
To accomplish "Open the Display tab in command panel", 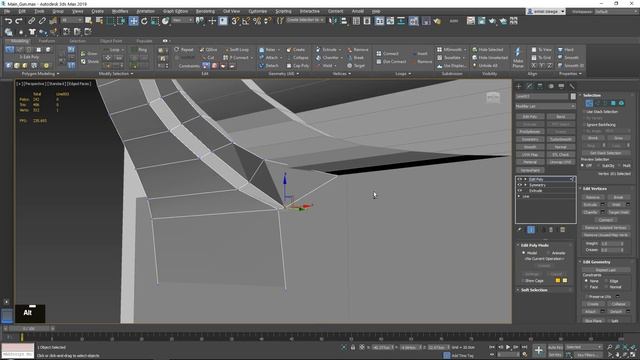I will pos(561,86).
